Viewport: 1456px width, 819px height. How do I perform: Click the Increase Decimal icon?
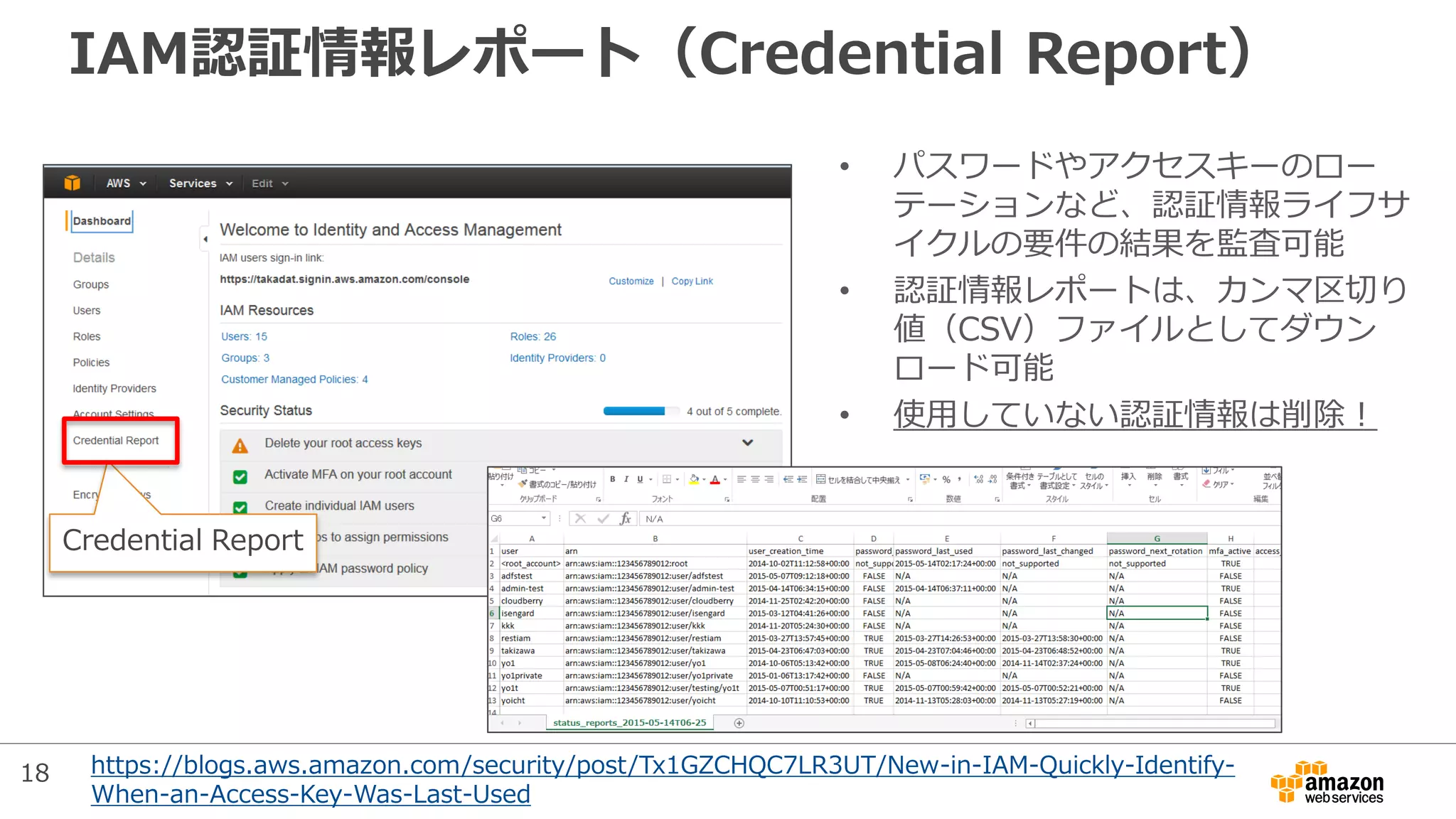coord(979,479)
